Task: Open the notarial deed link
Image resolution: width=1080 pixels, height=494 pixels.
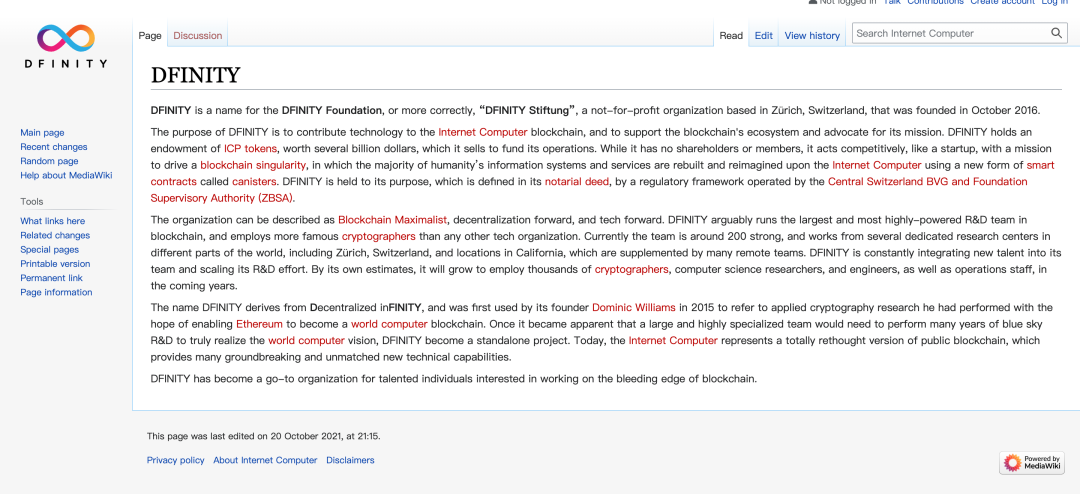Action: (577, 182)
